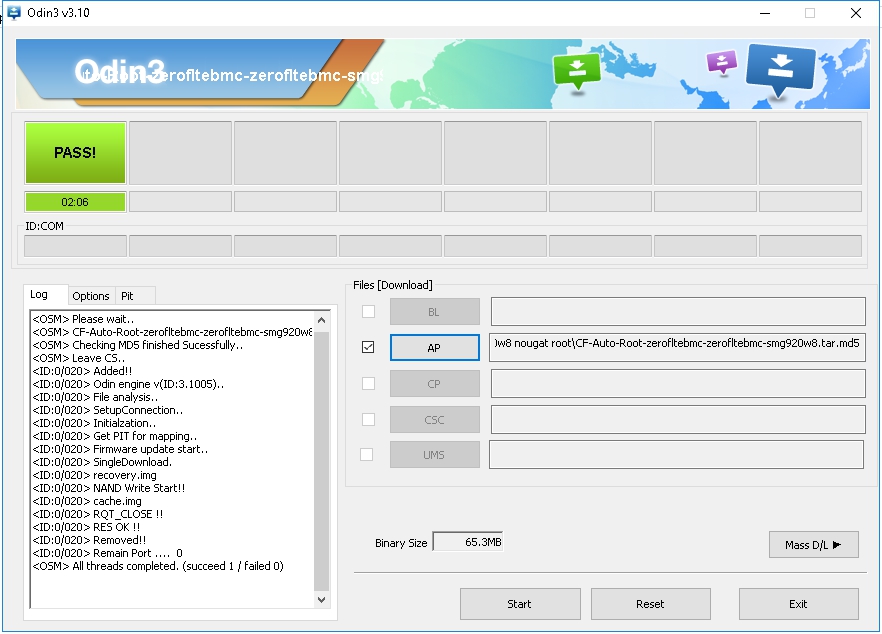
Task: Click log line 'Added!!'
Action: (82, 371)
